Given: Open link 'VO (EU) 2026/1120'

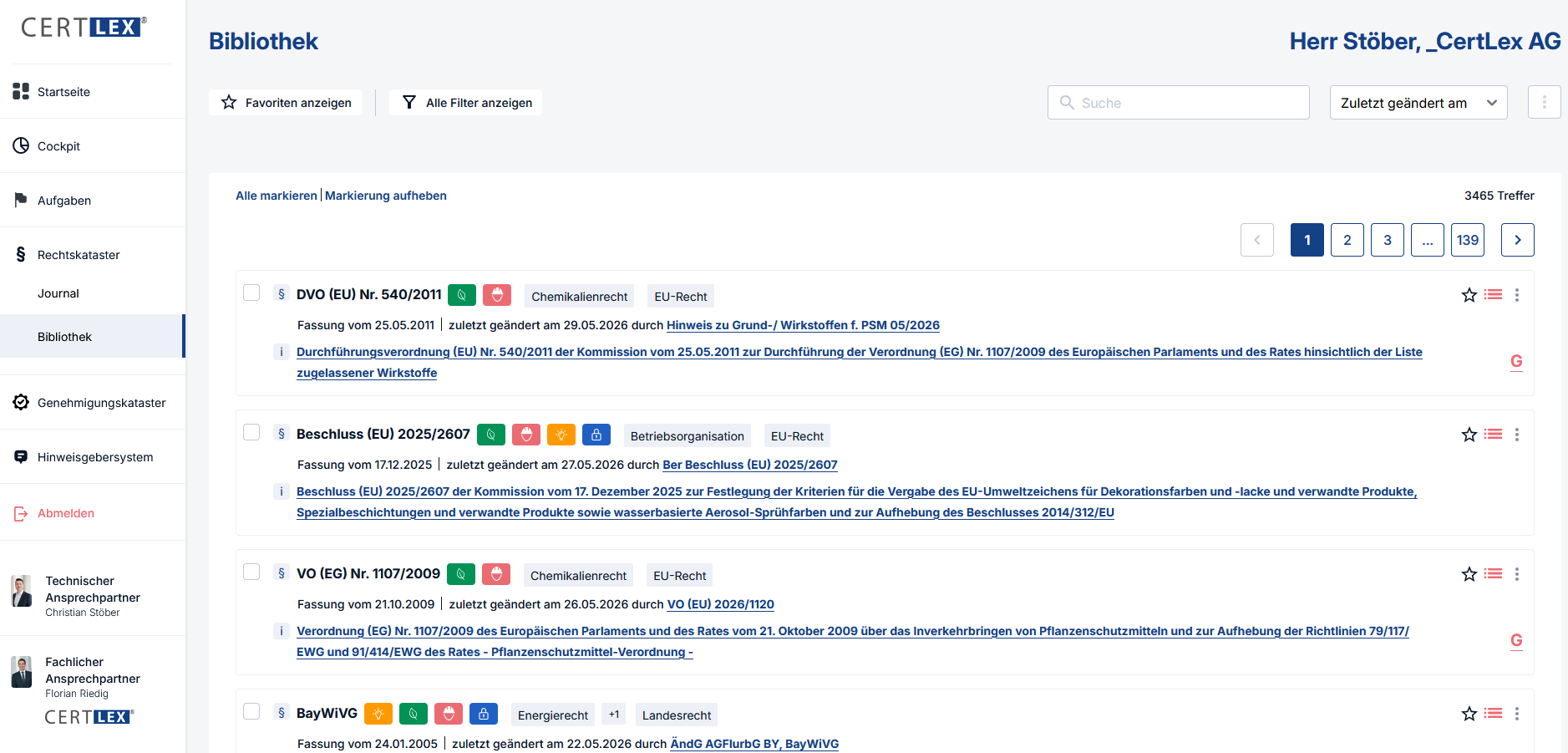Looking at the screenshot, I should 720,604.
